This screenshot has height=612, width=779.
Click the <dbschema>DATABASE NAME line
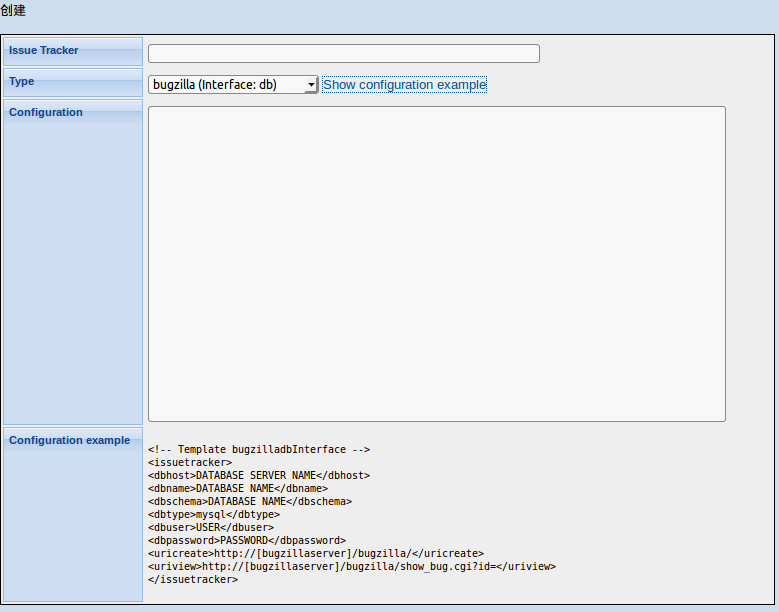click(250, 501)
